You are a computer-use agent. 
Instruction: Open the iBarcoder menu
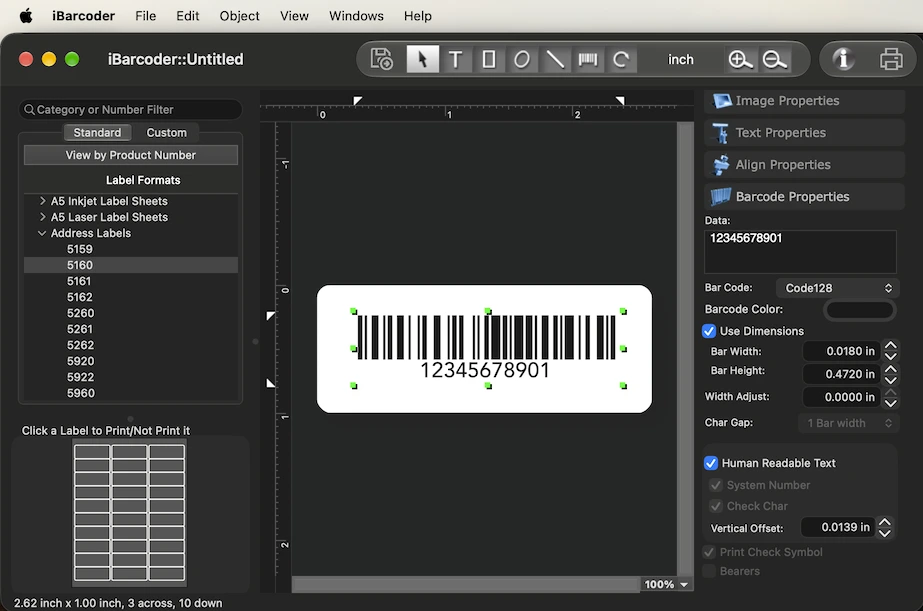click(83, 16)
